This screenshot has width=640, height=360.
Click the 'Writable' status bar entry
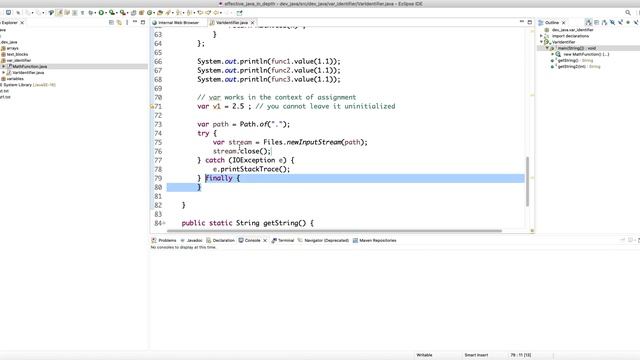click(x=424, y=355)
